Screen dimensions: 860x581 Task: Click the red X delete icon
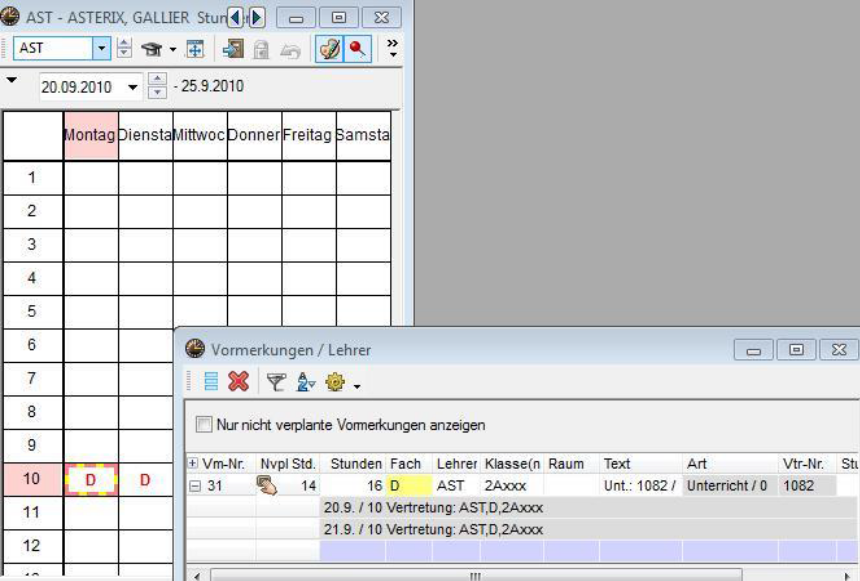tap(237, 381)
